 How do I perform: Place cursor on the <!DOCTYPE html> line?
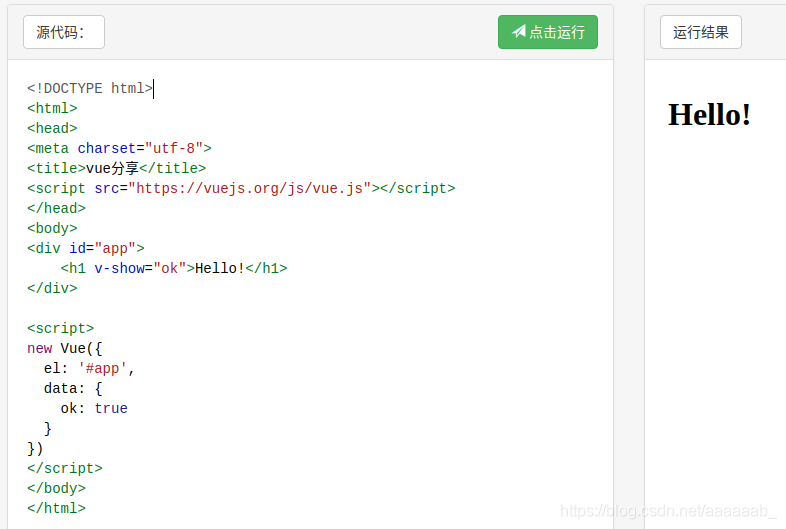pos(90,88)
